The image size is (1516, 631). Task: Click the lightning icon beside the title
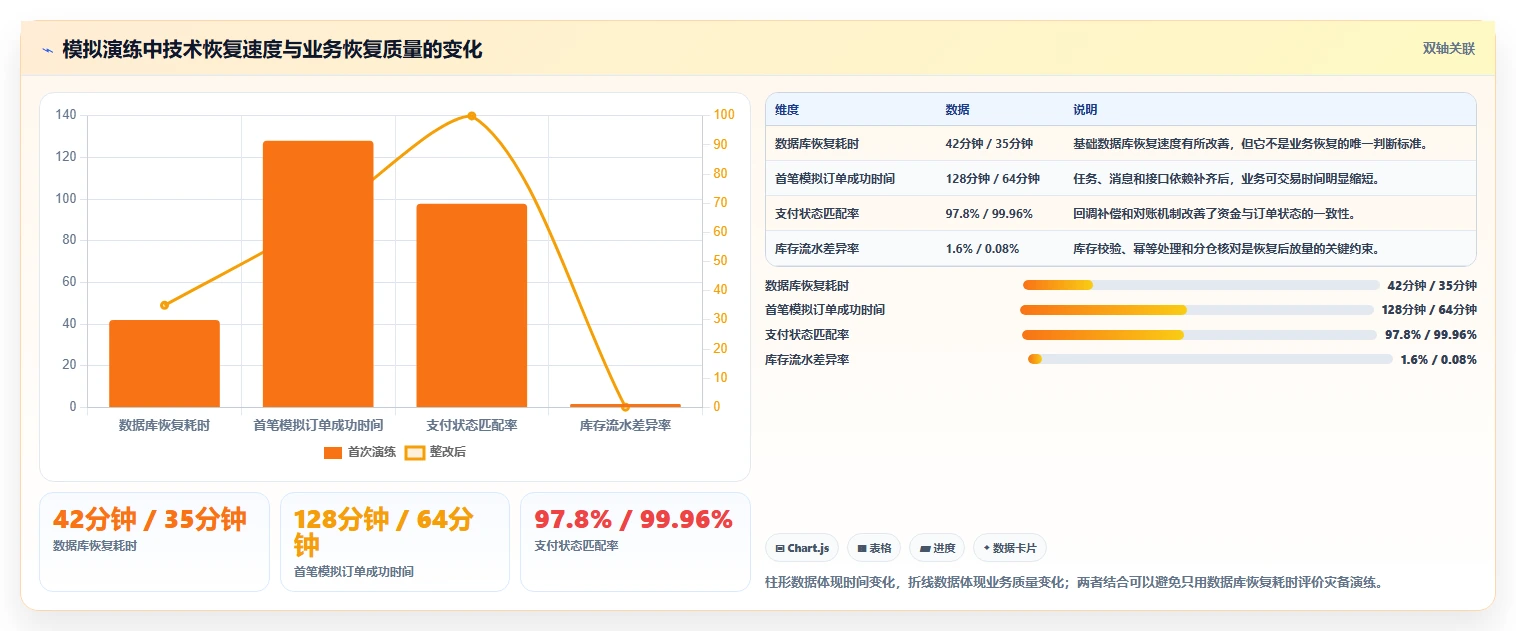(x=48, y=49)
